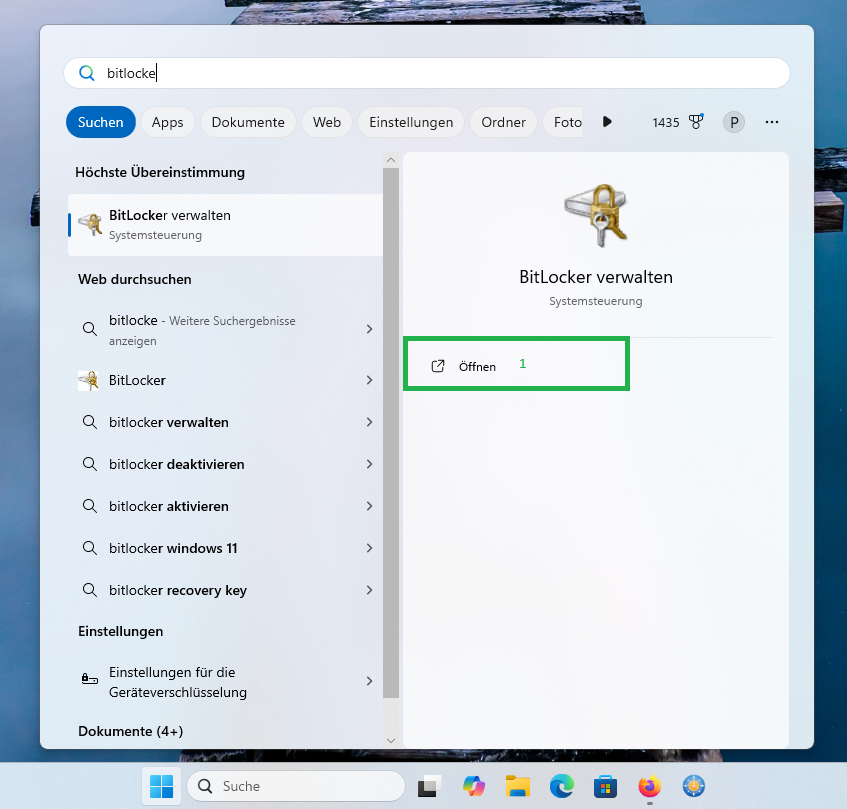Image resolution: width=847 pixels, height=809 pixels.
Task: Select bitlocker verwalten web suggestion
Action: click(225, 422)
